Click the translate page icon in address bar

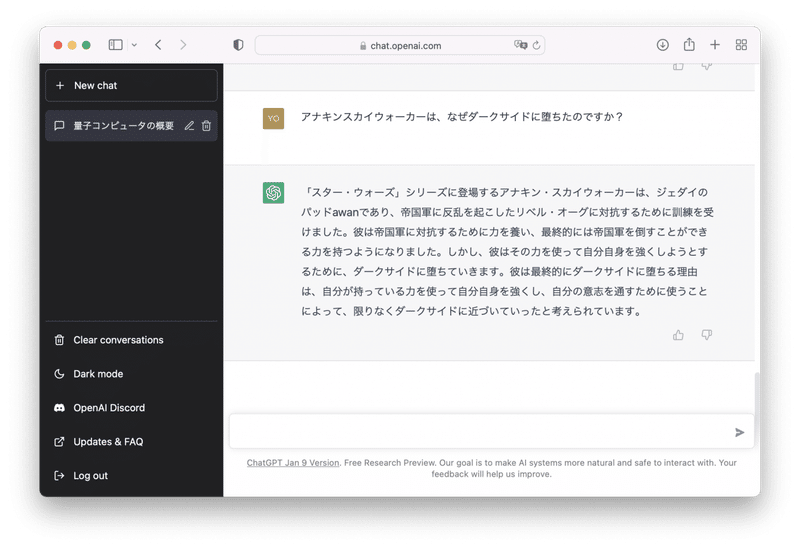coord(520,45)
